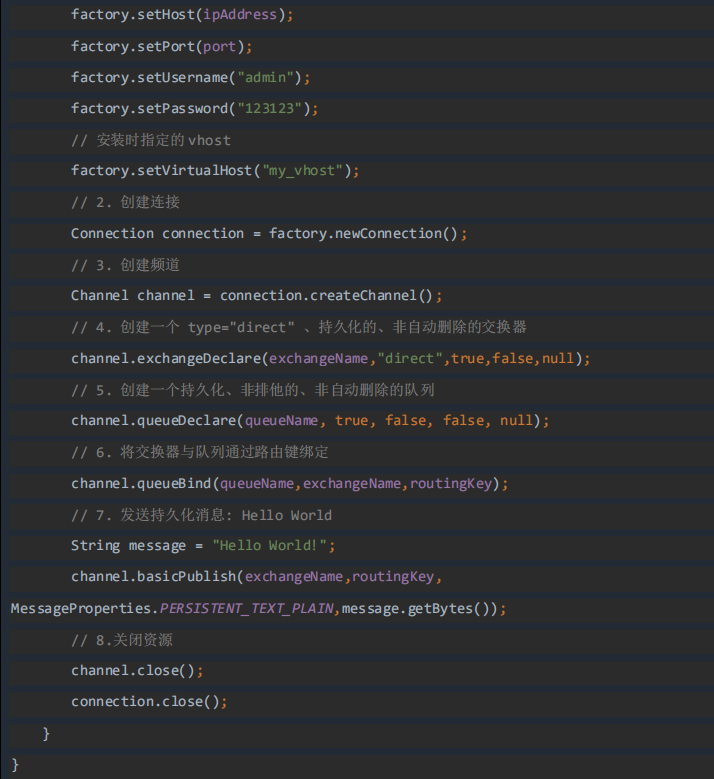Click routingKey argument in queueBind
The image size is (714, 779).
[451, 484]
